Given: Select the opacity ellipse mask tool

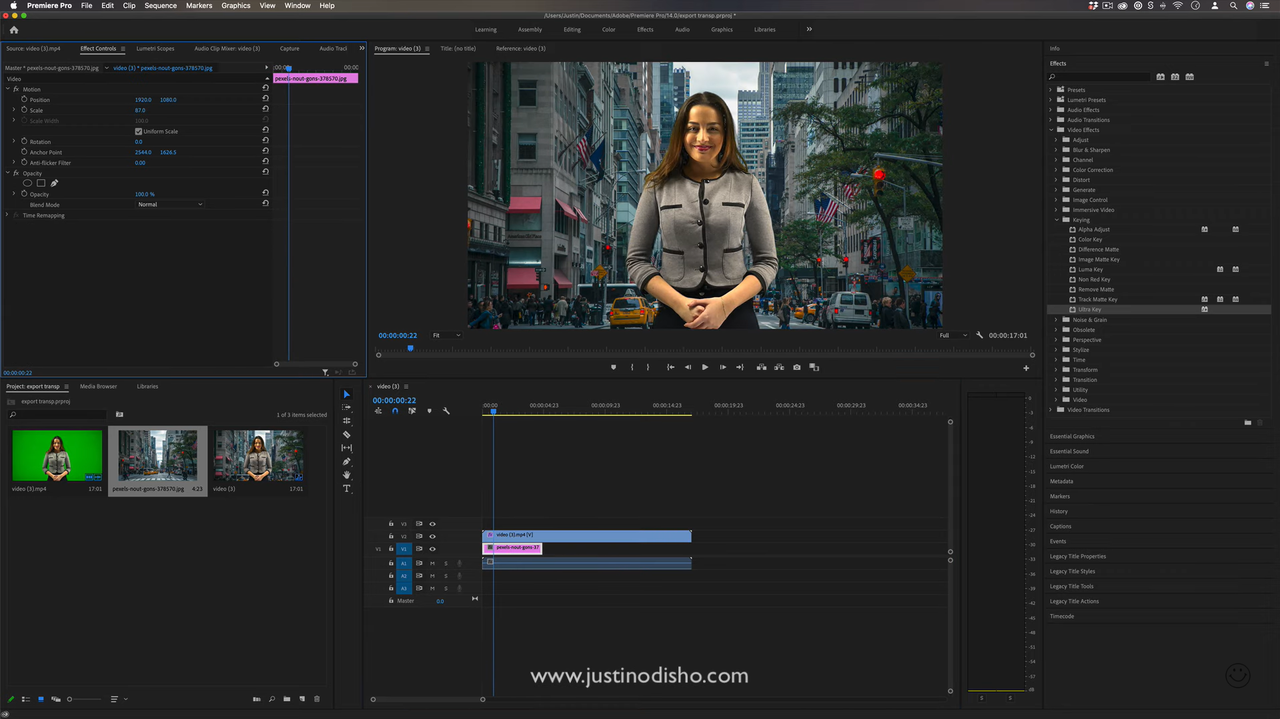Looking at the screenshot, I should [x=28, y=183].
